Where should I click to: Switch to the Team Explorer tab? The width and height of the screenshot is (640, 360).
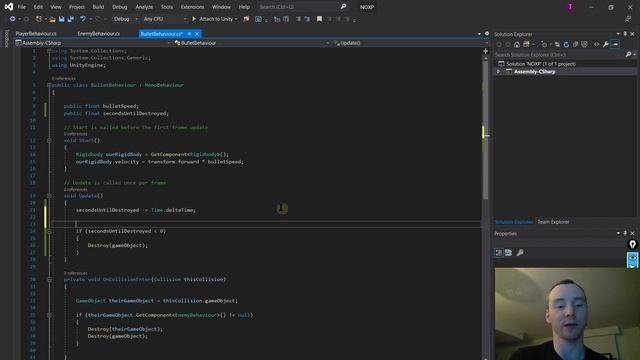coord(553,222)
